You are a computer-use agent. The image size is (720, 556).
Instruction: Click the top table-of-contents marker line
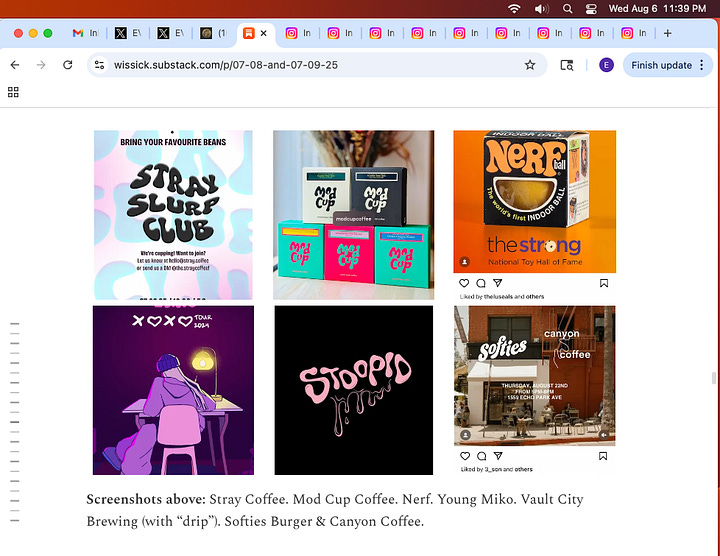click(x=15, y=324)
